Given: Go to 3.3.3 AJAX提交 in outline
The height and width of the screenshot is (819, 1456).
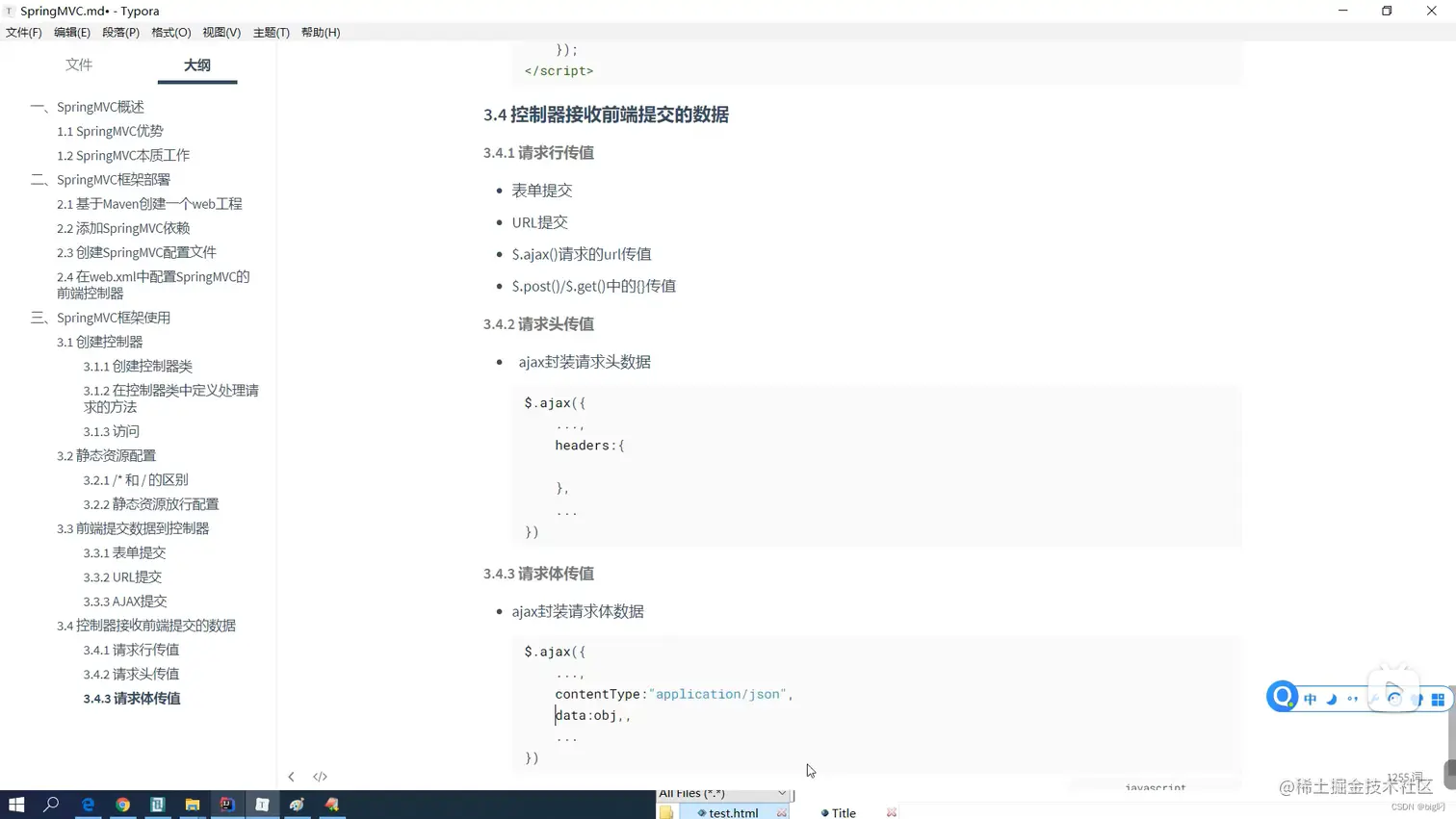Looking at the screenshot, I should (x=125, y=601).
